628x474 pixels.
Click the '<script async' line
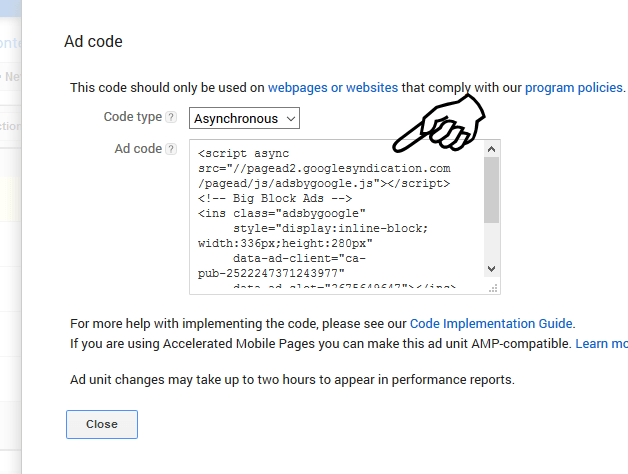(244, 153)
